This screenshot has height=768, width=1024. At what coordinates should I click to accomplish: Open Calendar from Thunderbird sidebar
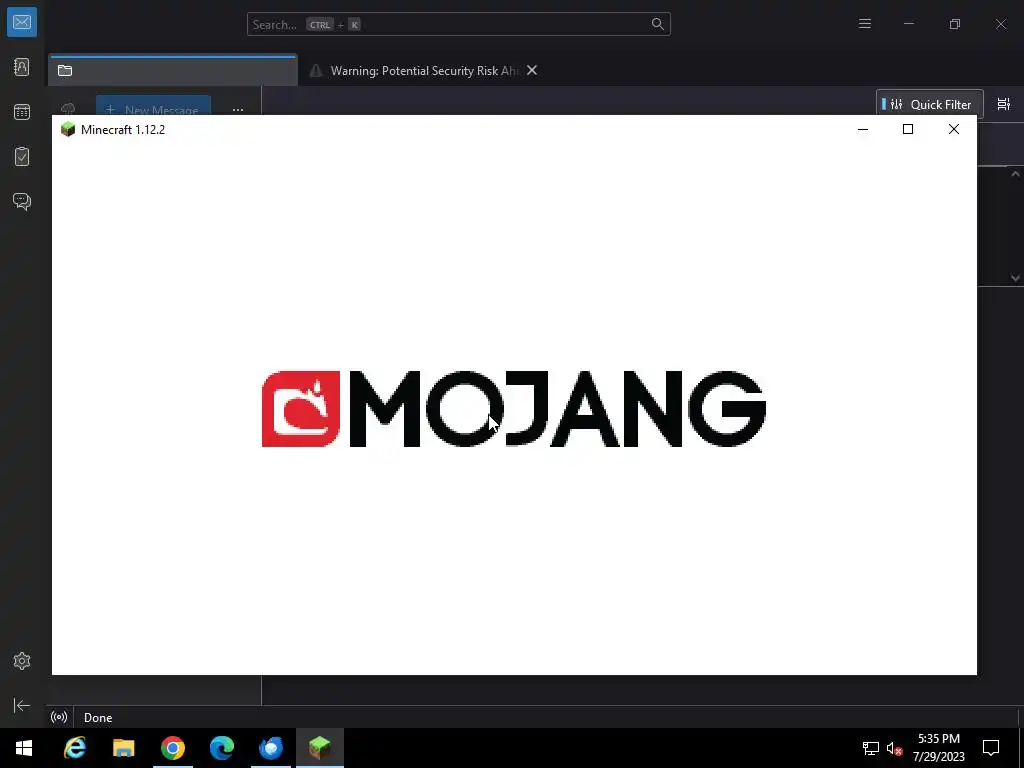tap(22, 112)
